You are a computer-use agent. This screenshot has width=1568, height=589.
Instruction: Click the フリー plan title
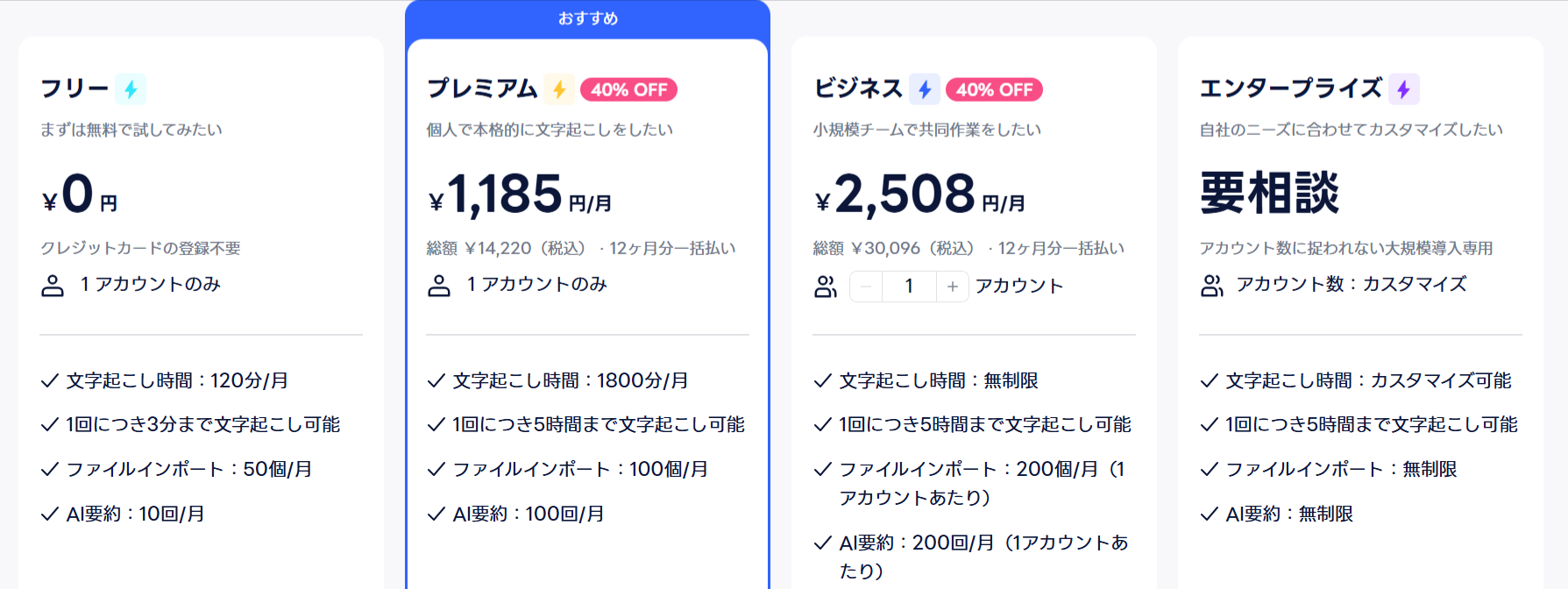click(x=74, y=89)
